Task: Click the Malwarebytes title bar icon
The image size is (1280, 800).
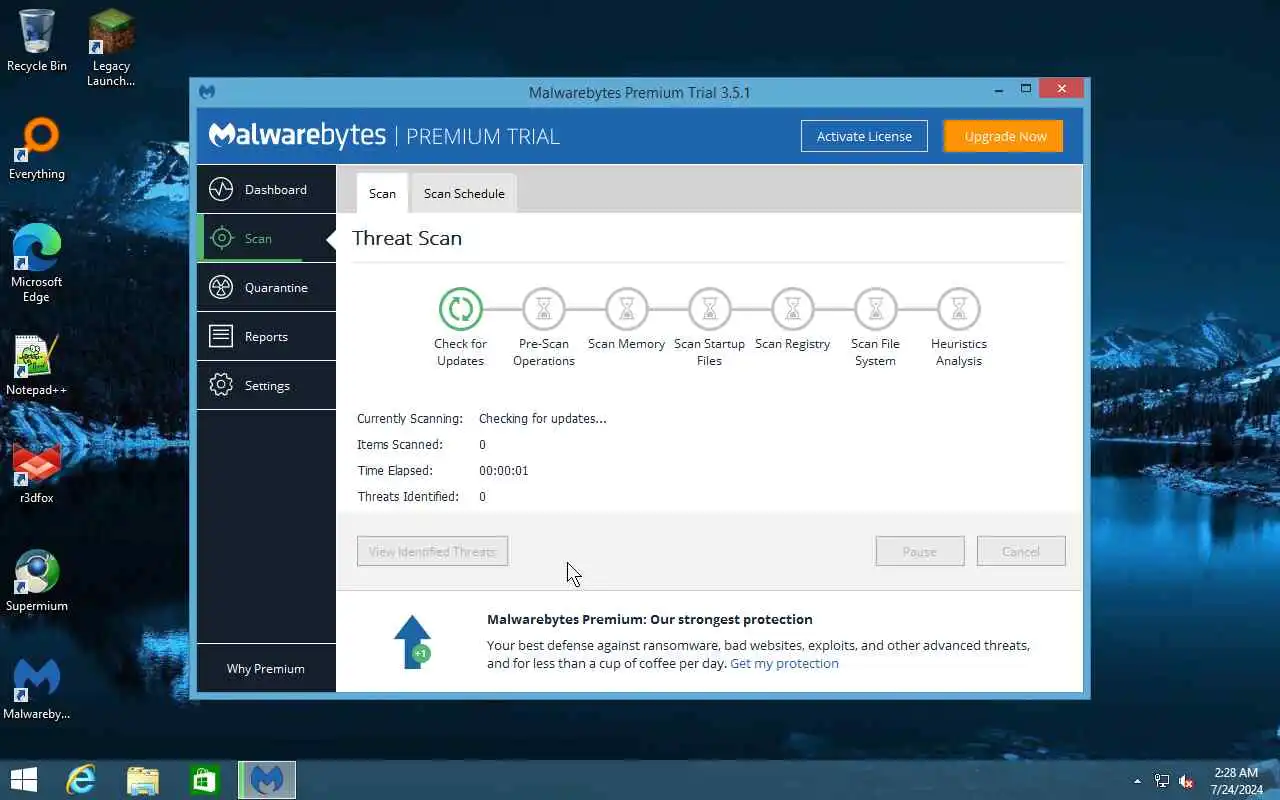Action: [x=207, y=92]
